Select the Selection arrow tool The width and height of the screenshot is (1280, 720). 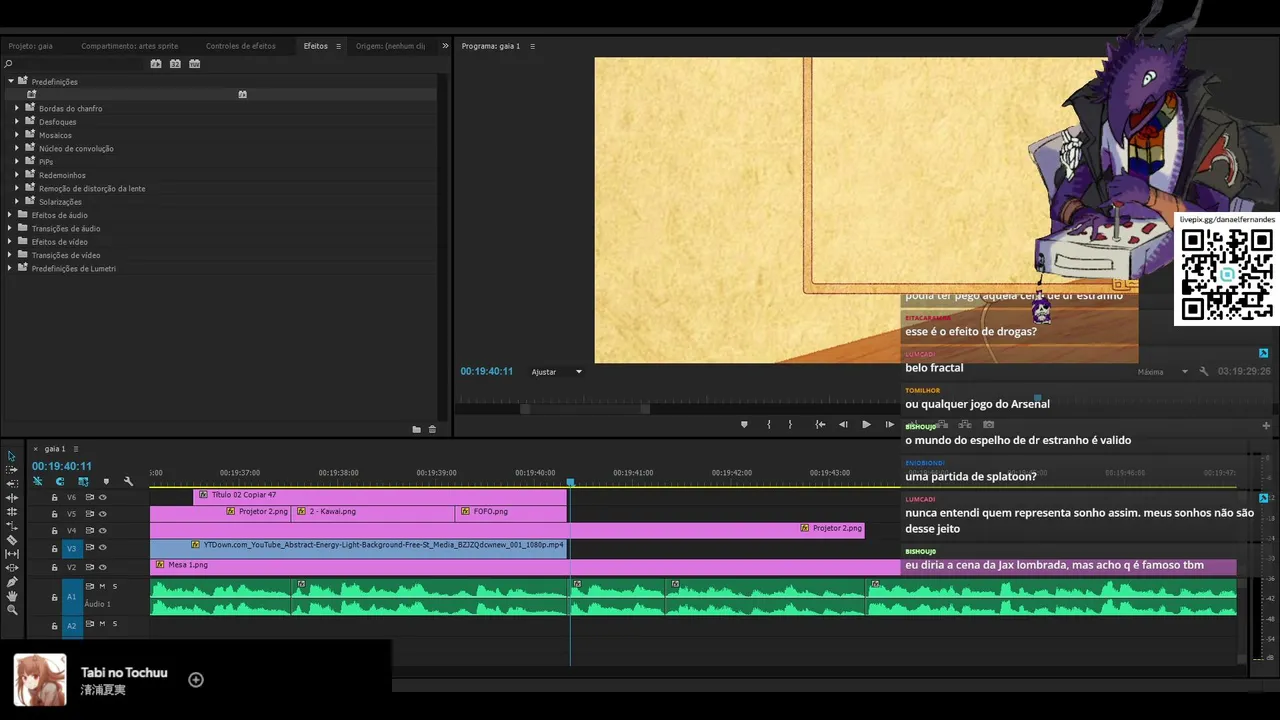coord(12,456)
